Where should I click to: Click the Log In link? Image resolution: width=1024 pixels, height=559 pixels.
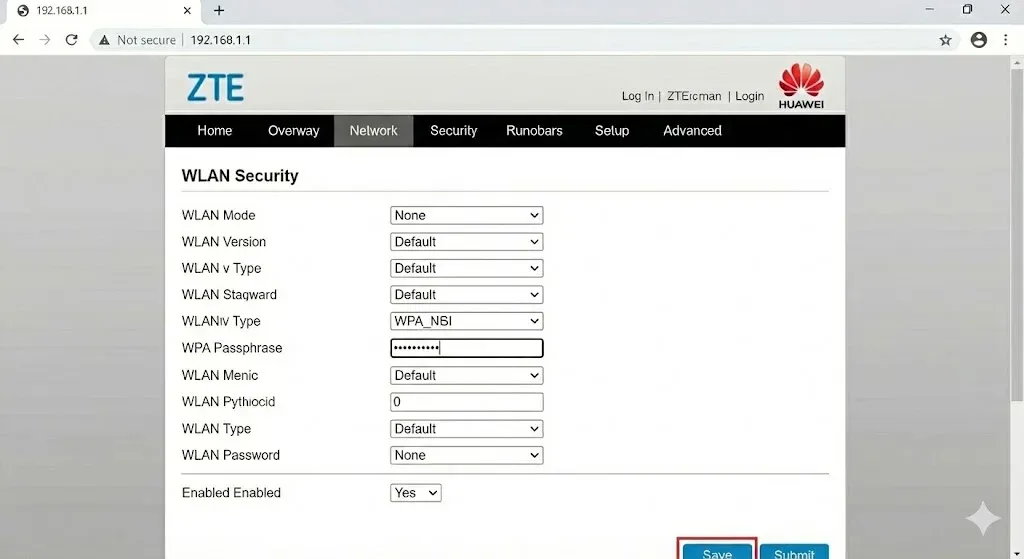click(637, 96)
